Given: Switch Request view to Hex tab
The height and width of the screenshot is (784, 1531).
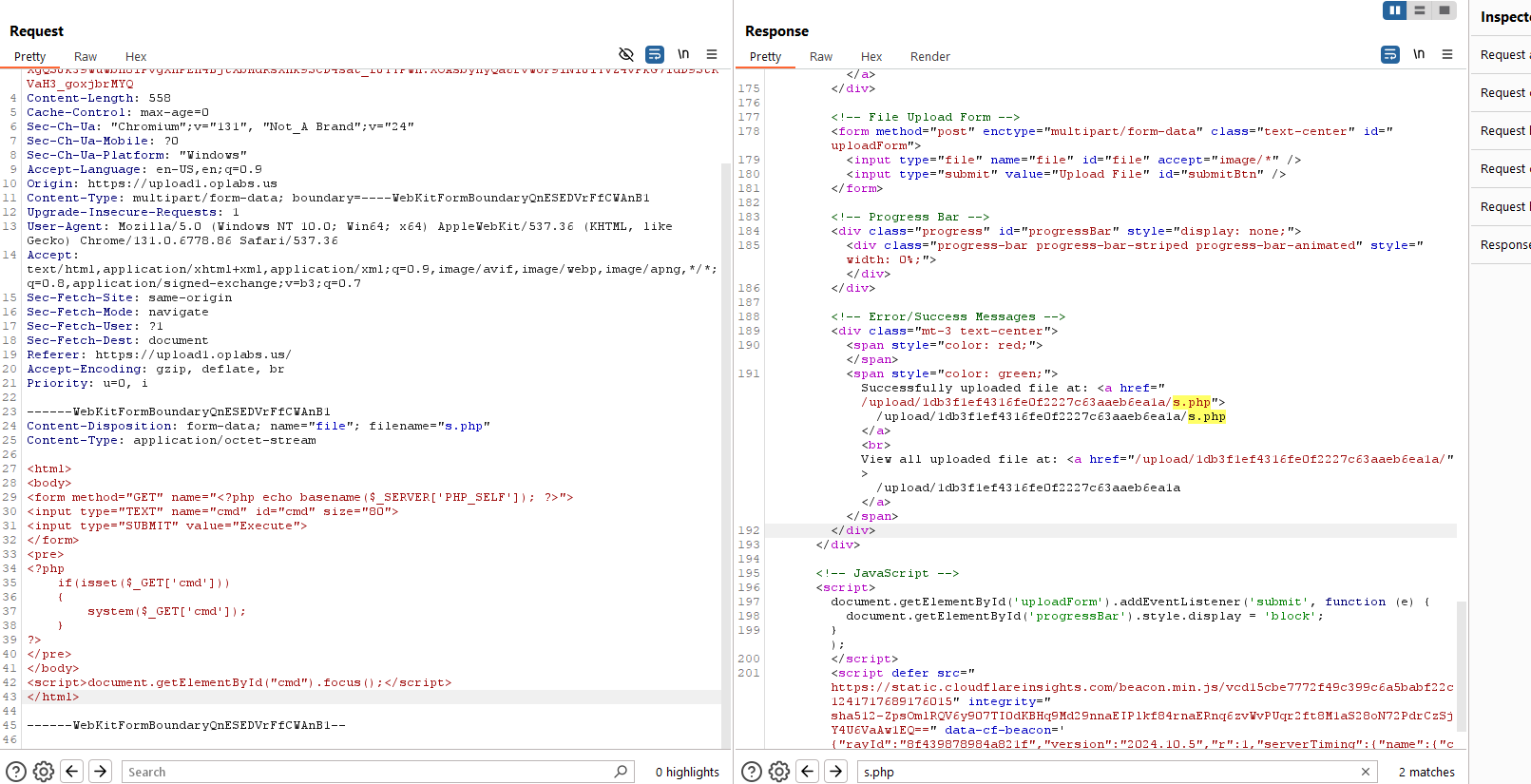Looking at the screenshot, I should click(x=136, y=57).
